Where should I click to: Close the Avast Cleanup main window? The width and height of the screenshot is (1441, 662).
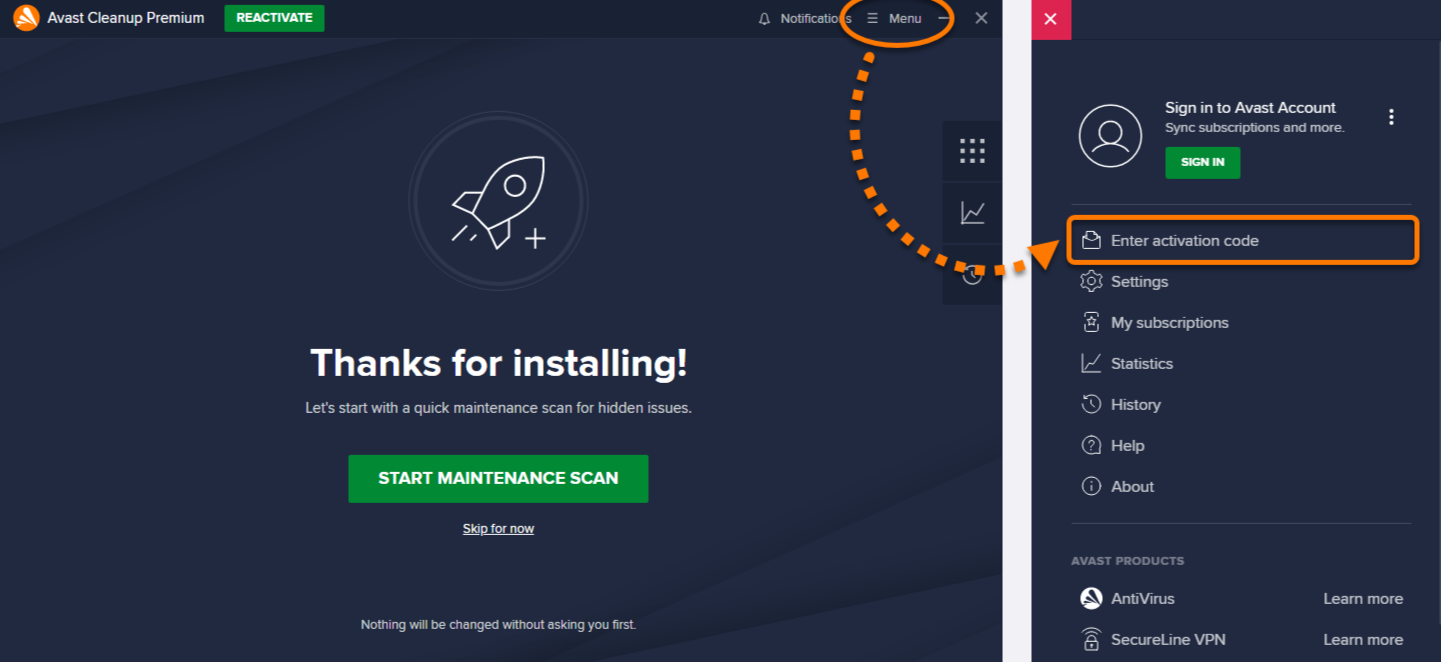pos(982,18)
